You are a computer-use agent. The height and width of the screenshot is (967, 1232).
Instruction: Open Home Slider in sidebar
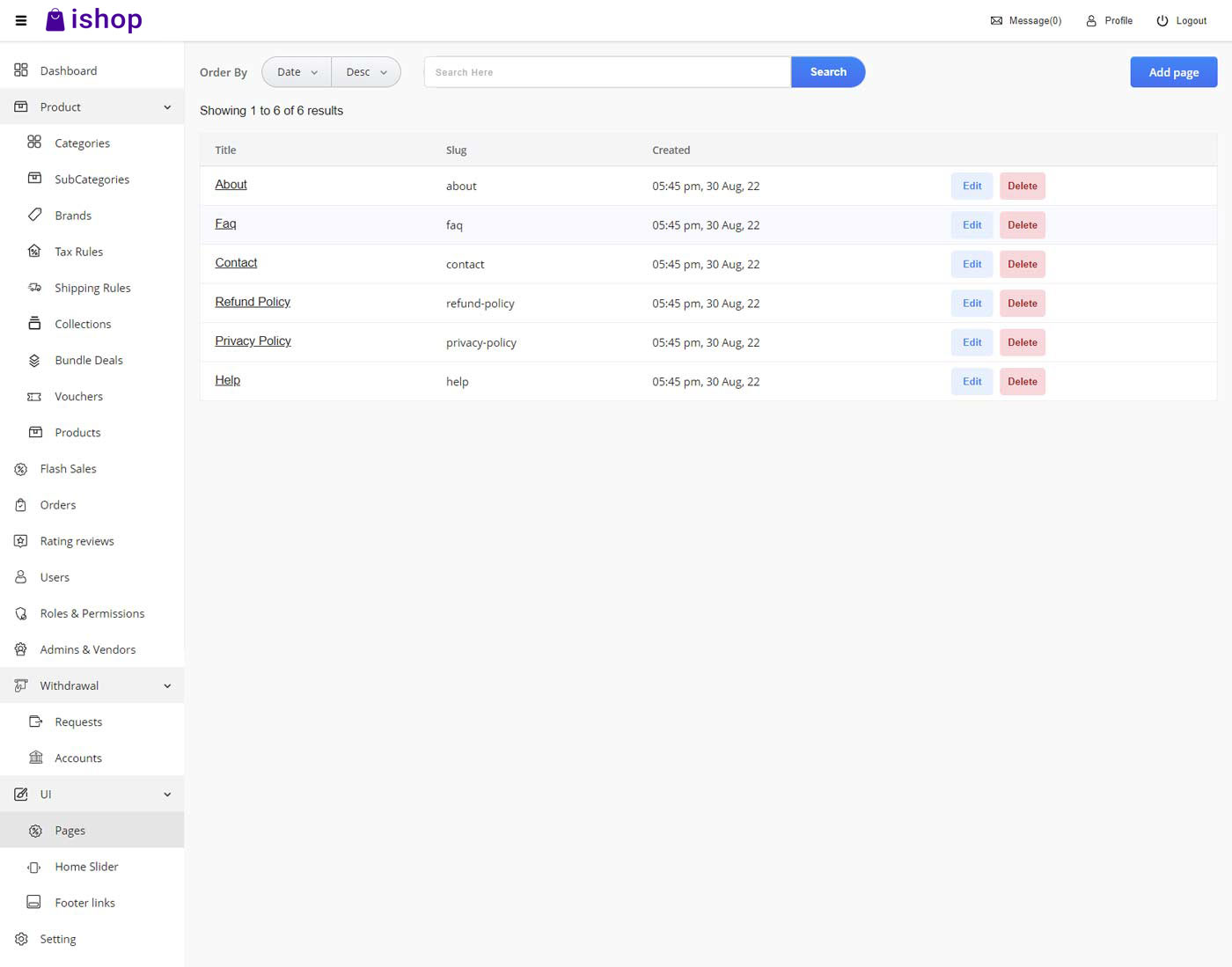[86, 867]
